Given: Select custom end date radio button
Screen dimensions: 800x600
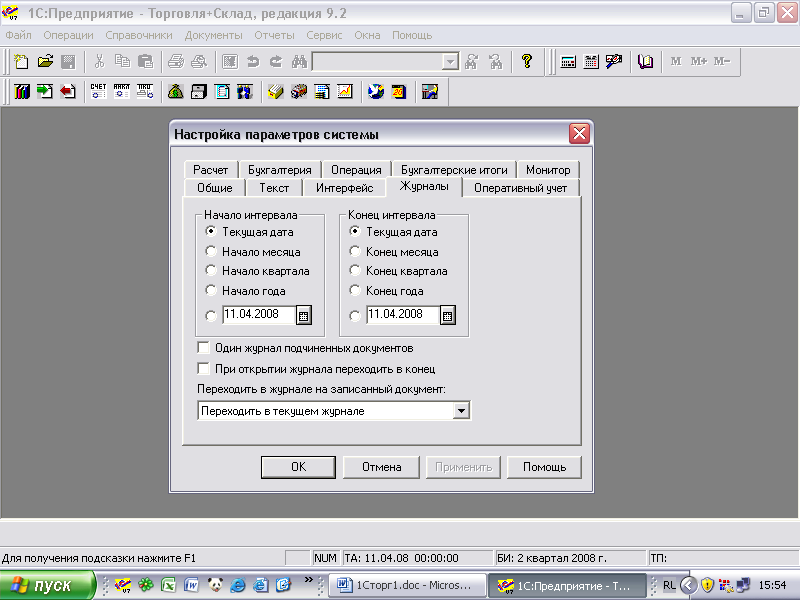Looking at the screenshot, I should click(x=355, y=316).
